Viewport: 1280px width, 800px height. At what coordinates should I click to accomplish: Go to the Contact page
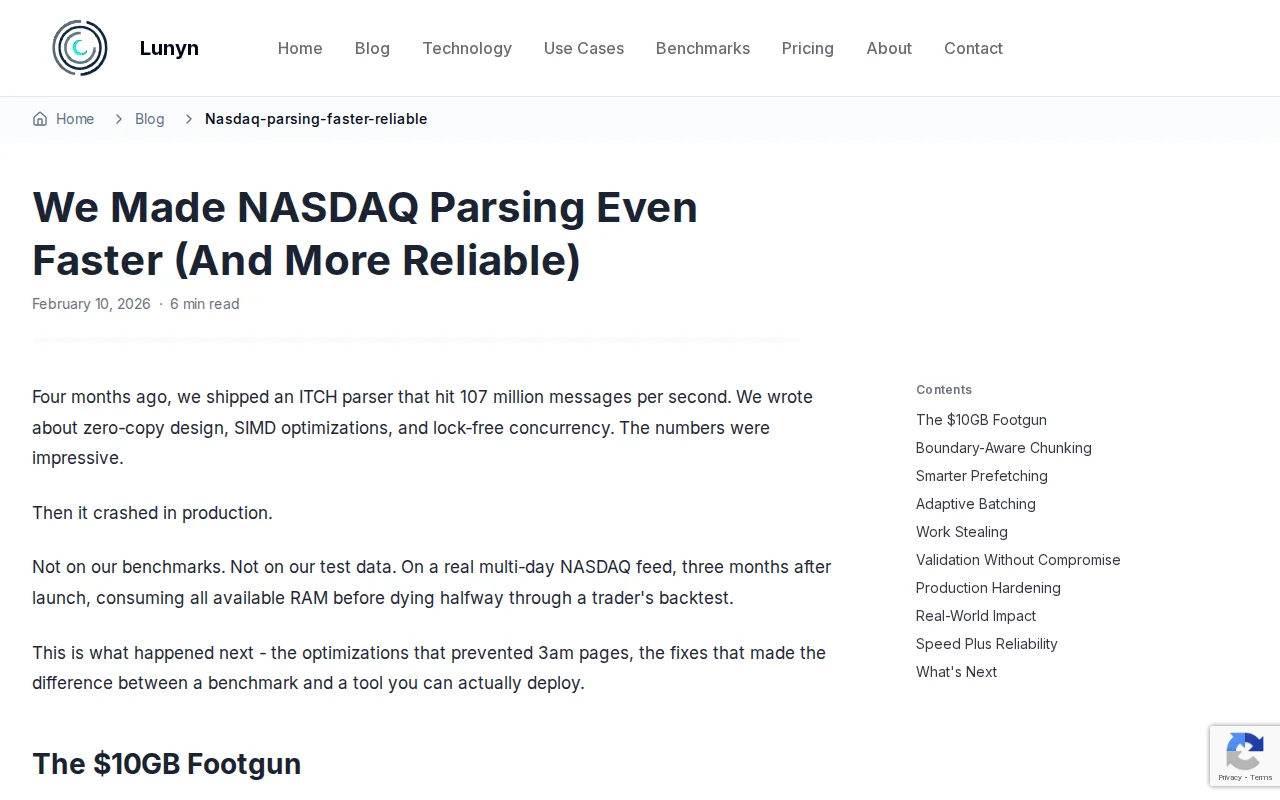click(x=973, y=48)
